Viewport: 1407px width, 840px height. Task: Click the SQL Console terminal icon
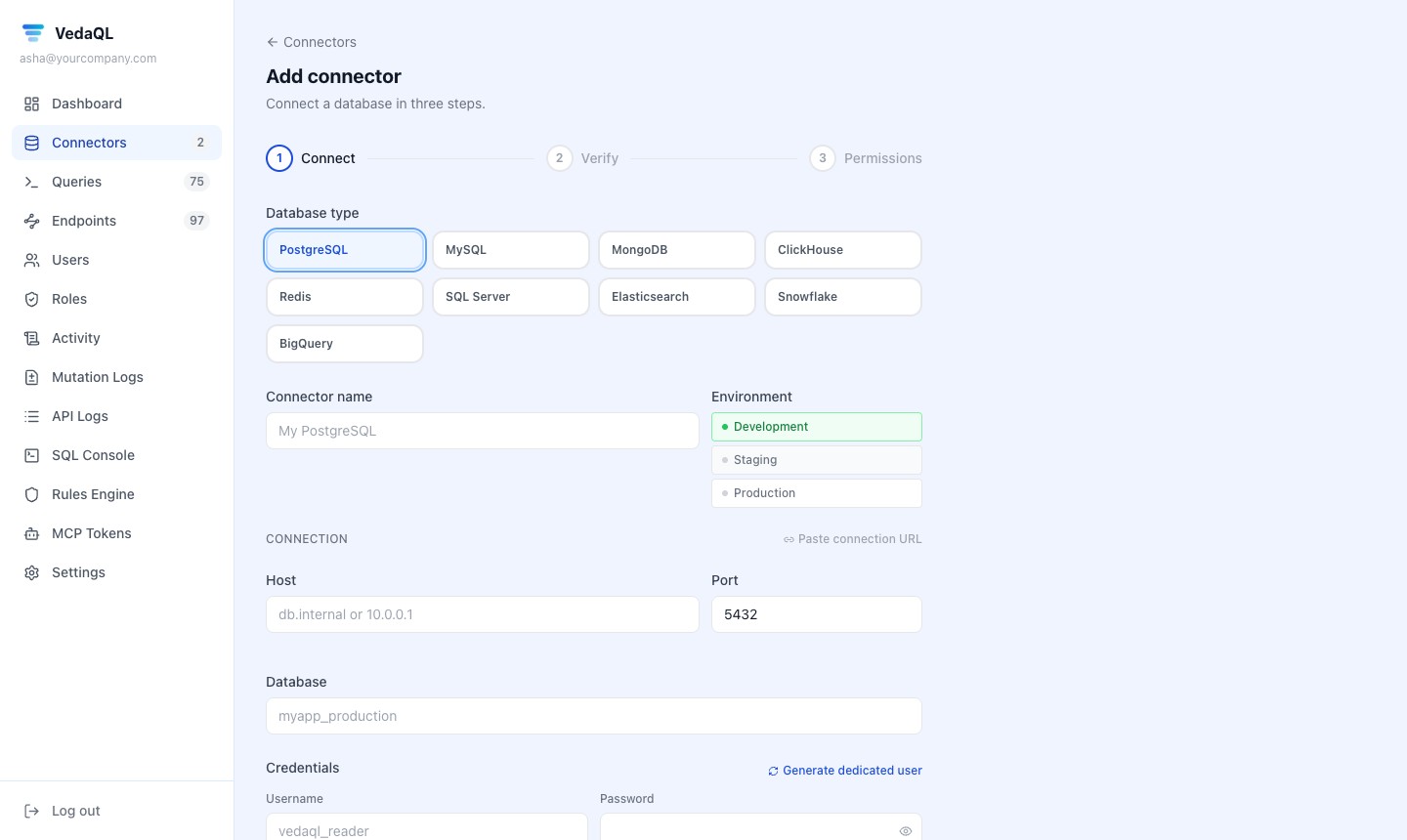click(x=31, y=455)
